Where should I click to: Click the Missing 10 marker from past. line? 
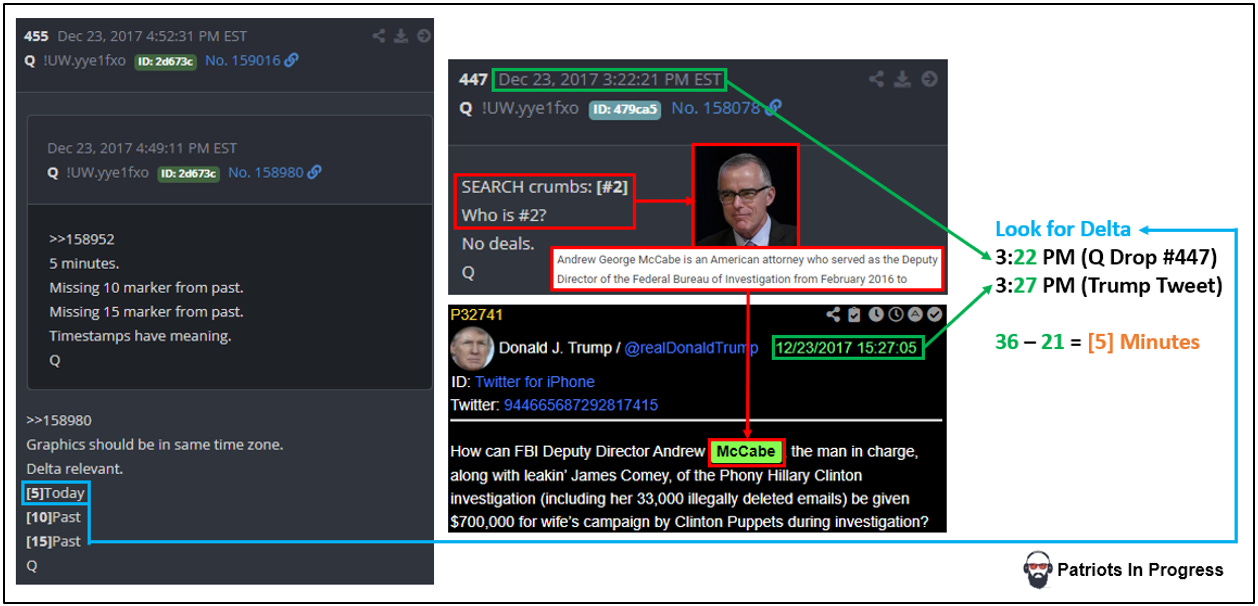[146, 288]
